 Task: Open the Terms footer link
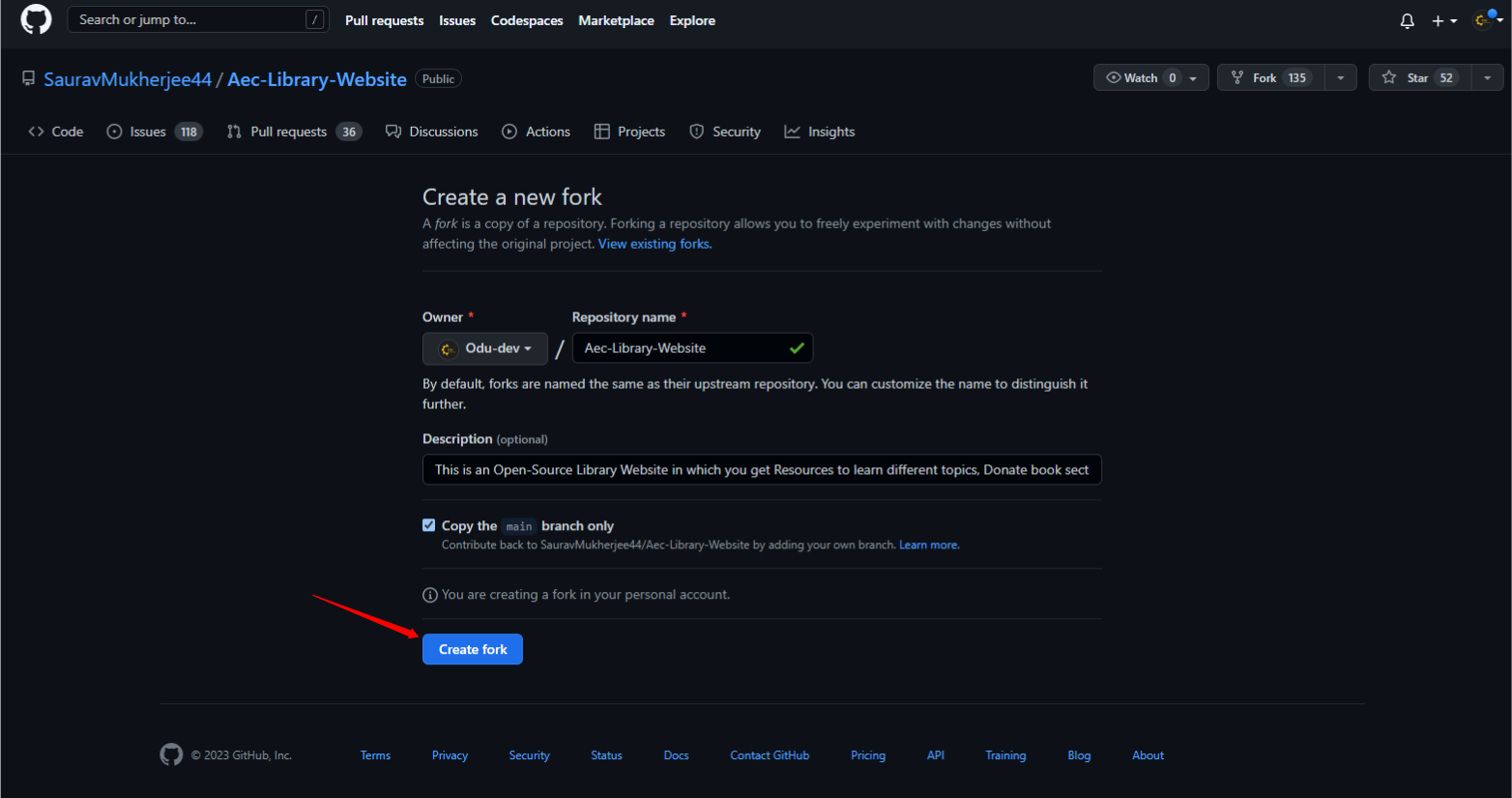(375, 755)
